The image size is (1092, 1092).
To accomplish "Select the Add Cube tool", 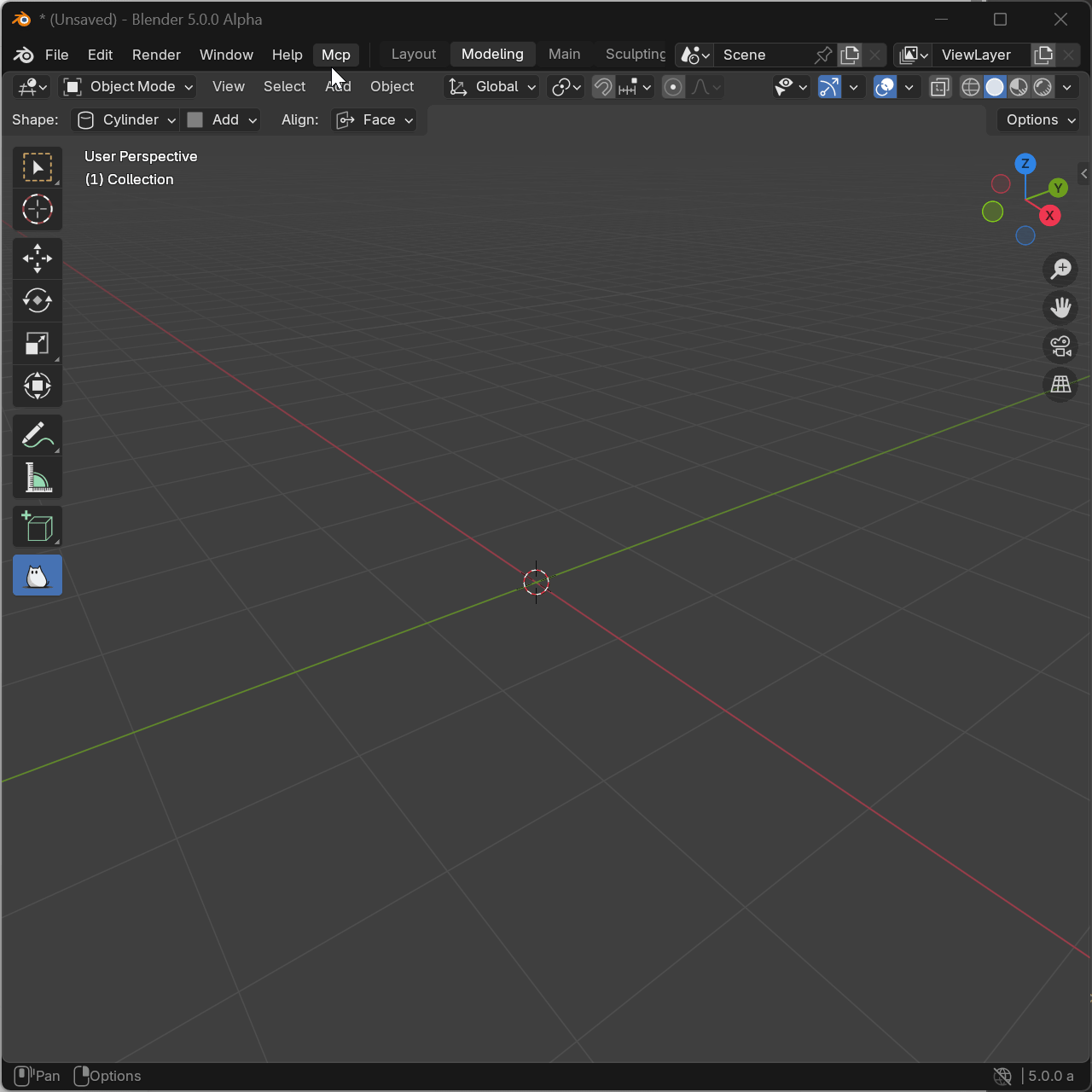I will pos(38,527).
